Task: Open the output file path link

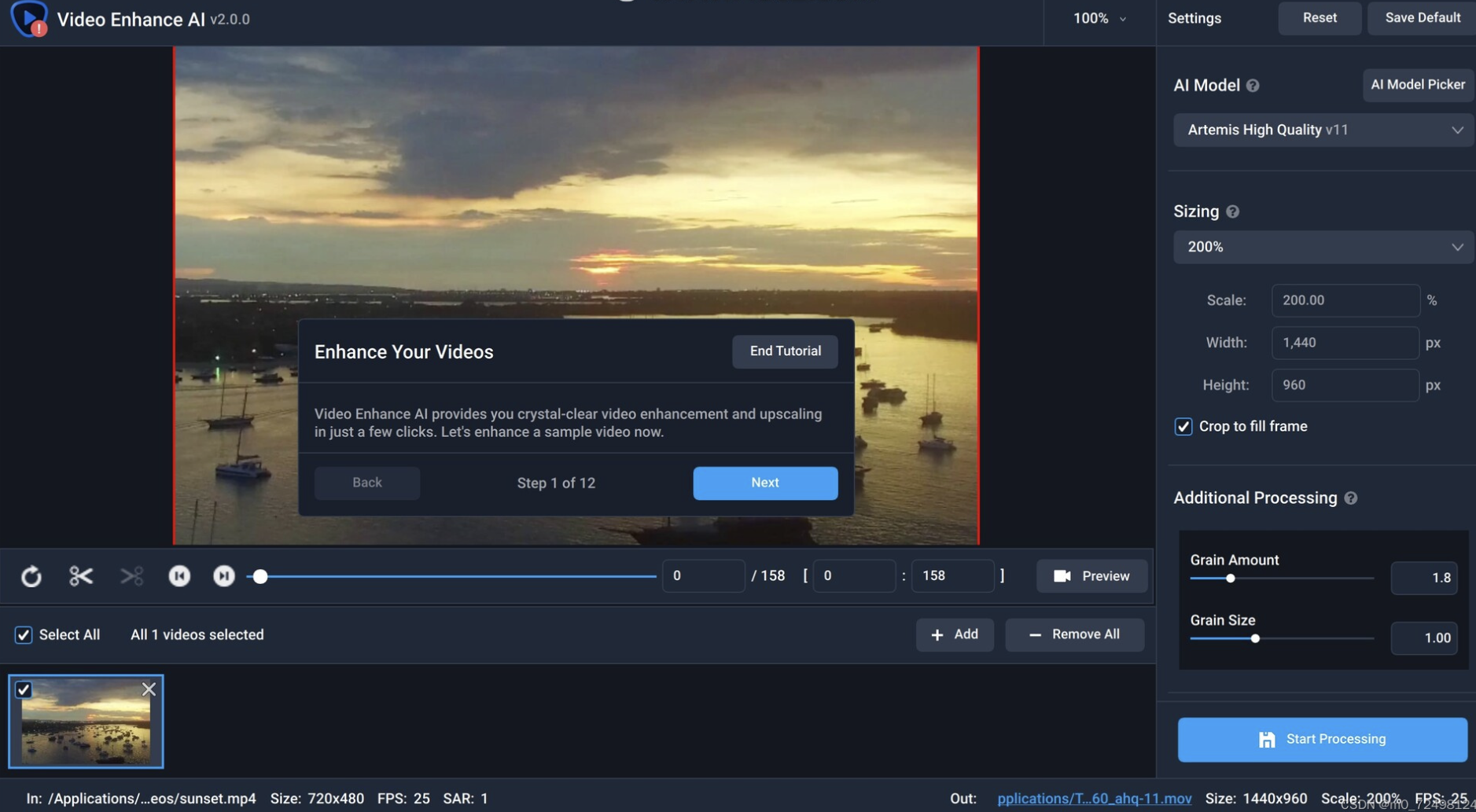Action: (x=1093, y=798)
